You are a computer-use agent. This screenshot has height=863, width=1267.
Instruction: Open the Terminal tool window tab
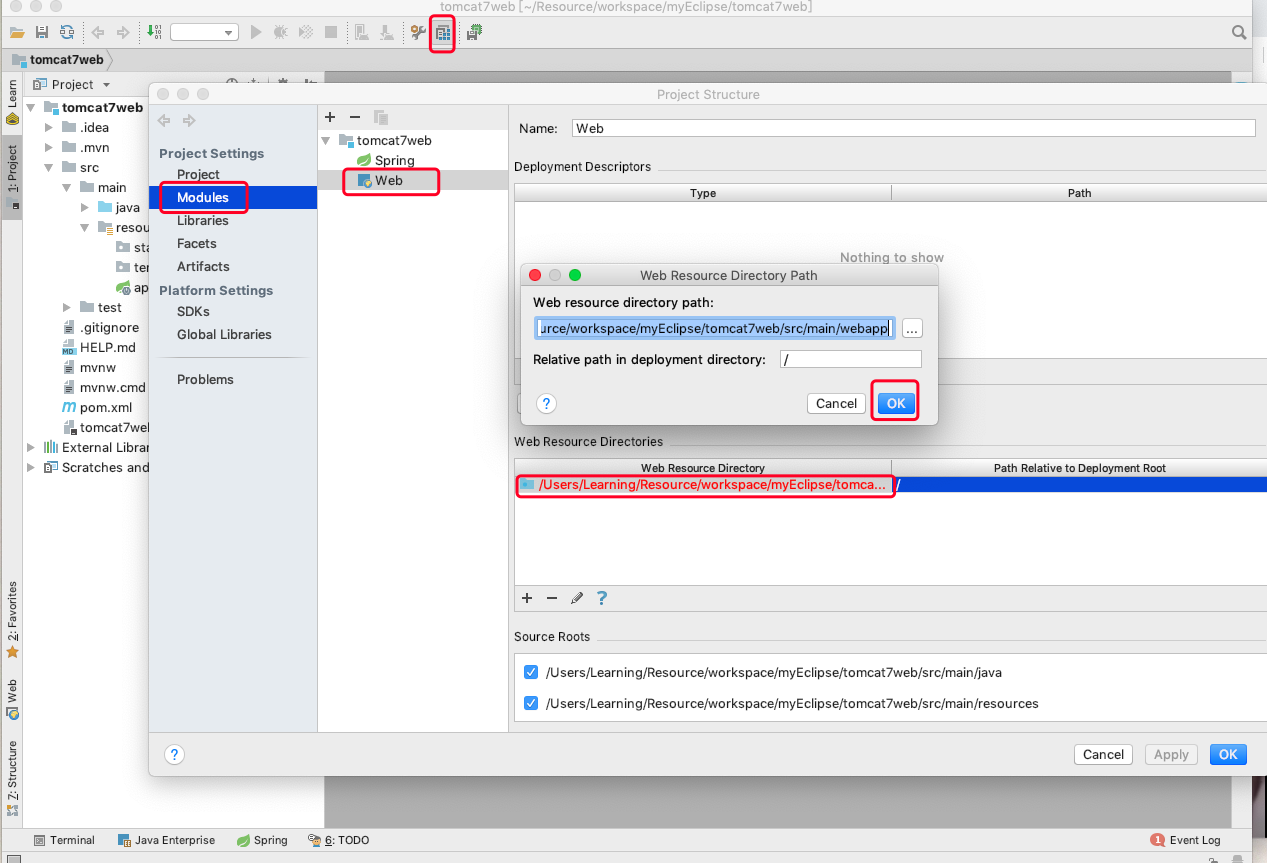pyautogui.click(x=64, y=840)
